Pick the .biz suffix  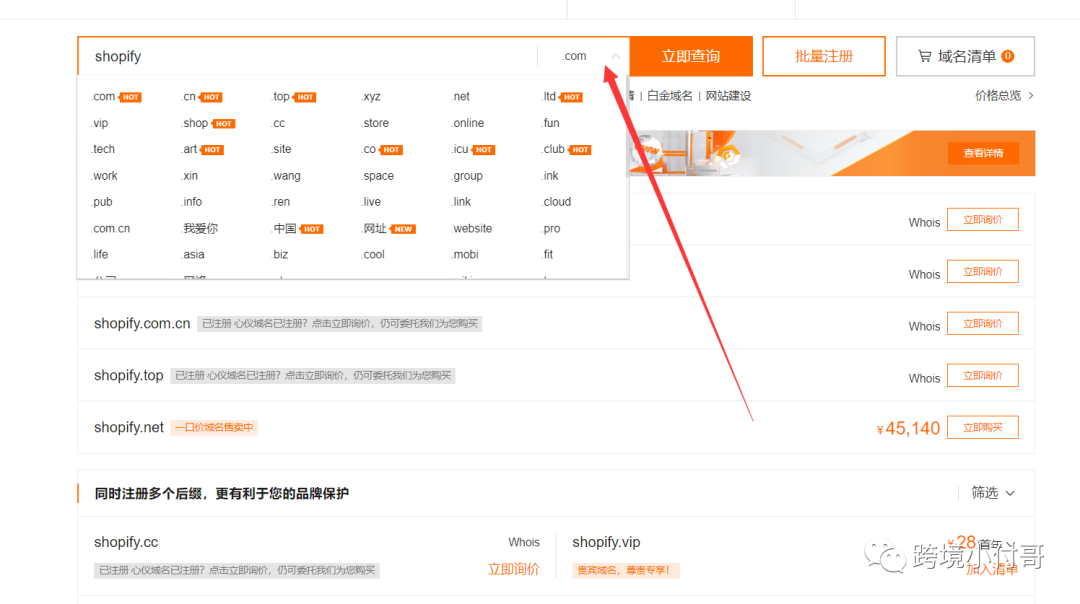(x=280, y=255)
